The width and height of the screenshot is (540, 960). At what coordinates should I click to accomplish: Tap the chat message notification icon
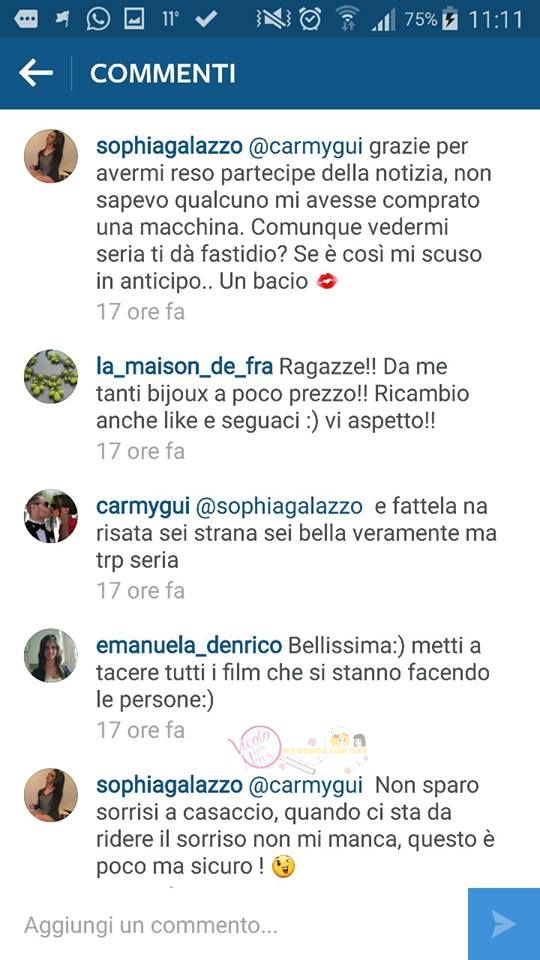tap(26, 19)
